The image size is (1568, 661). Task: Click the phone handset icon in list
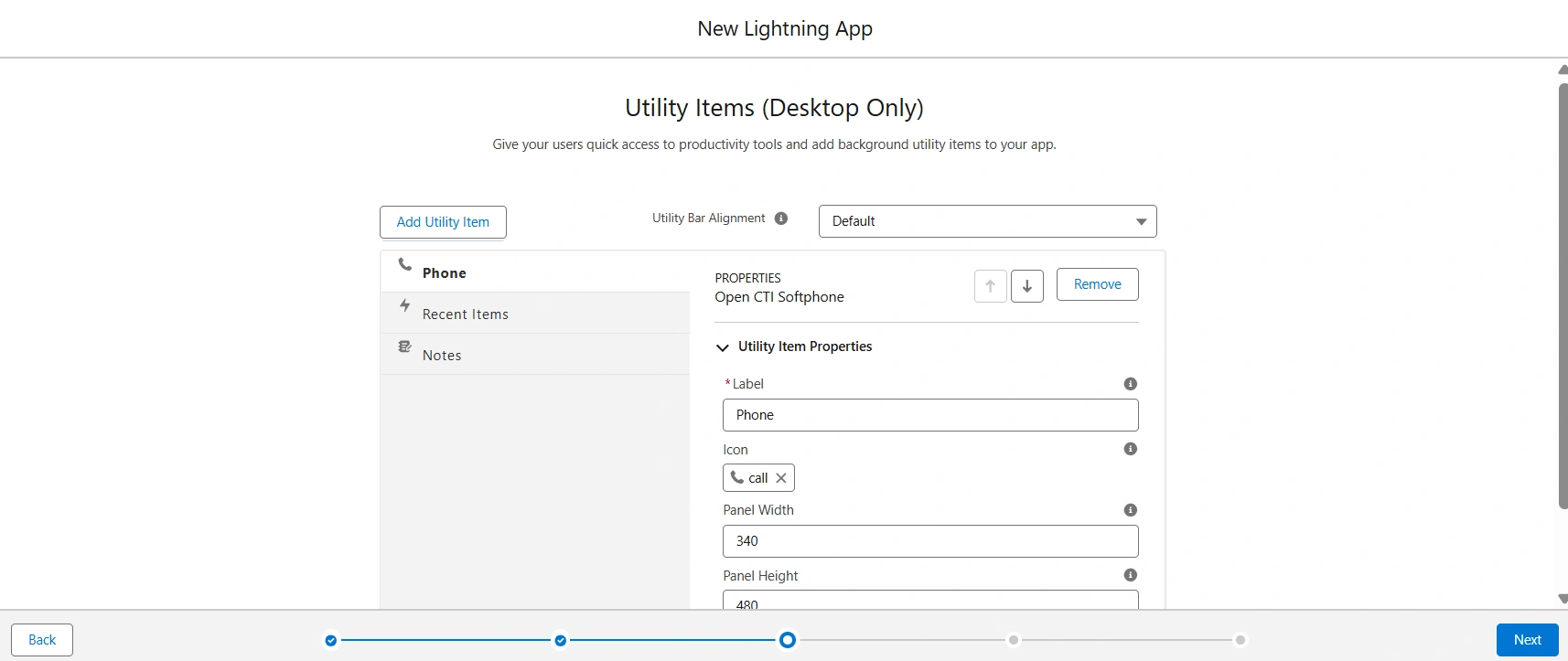405,264
